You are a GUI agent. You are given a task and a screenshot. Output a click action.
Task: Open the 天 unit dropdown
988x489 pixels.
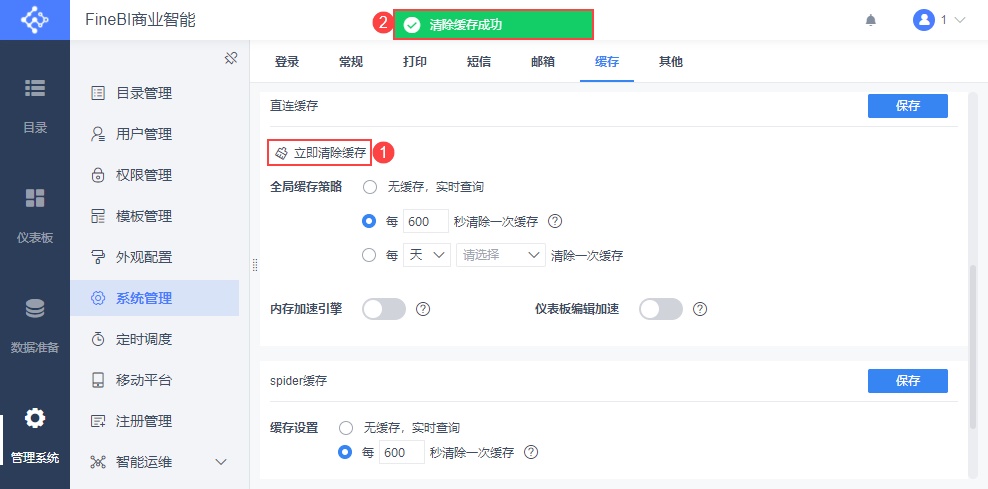427,255
